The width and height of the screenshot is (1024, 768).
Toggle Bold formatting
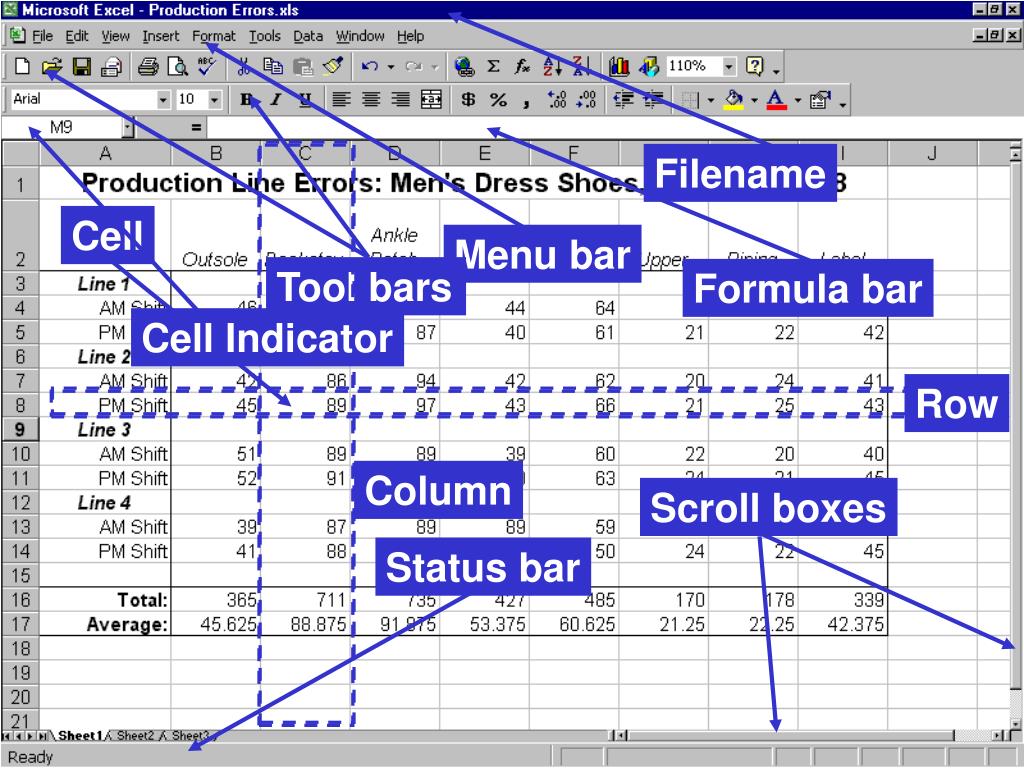coord(247,99)
